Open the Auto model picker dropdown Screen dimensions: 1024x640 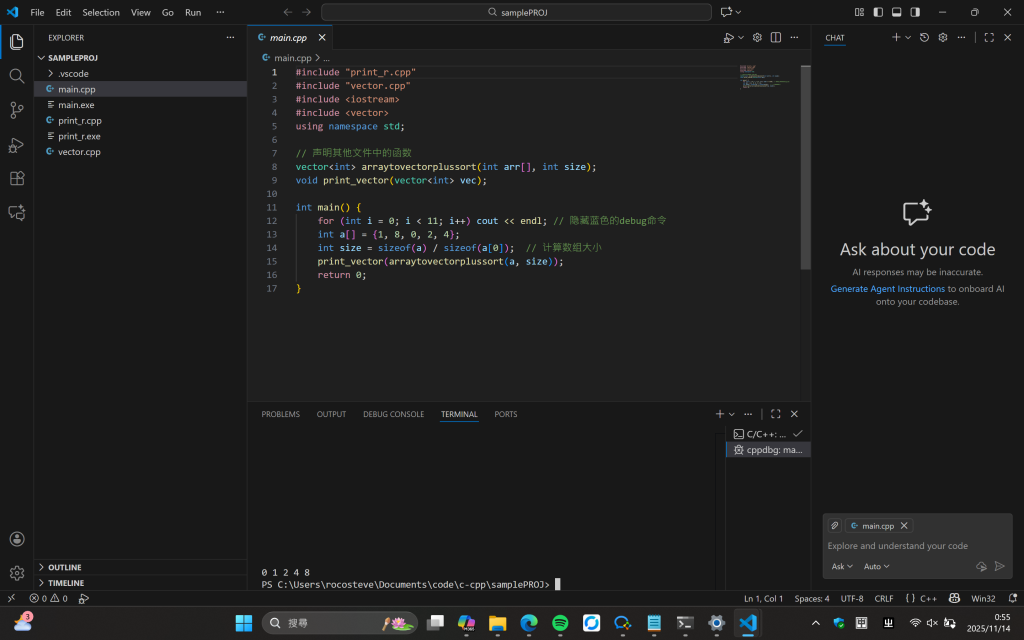[x=875, y=566]
